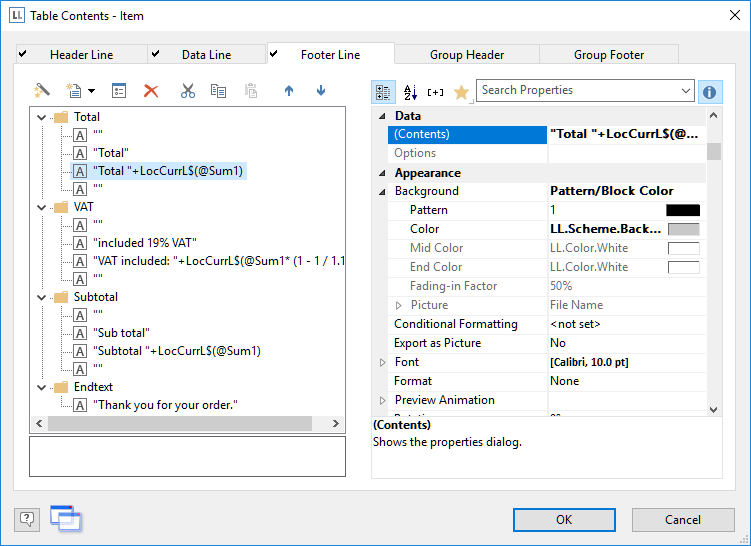Open dropdown next to append line icon
751x546 pixels.
click(91, 91)
